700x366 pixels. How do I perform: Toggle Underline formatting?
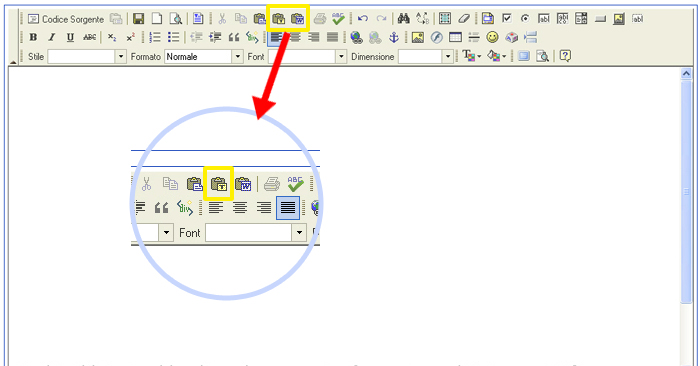tap(70, 37)
